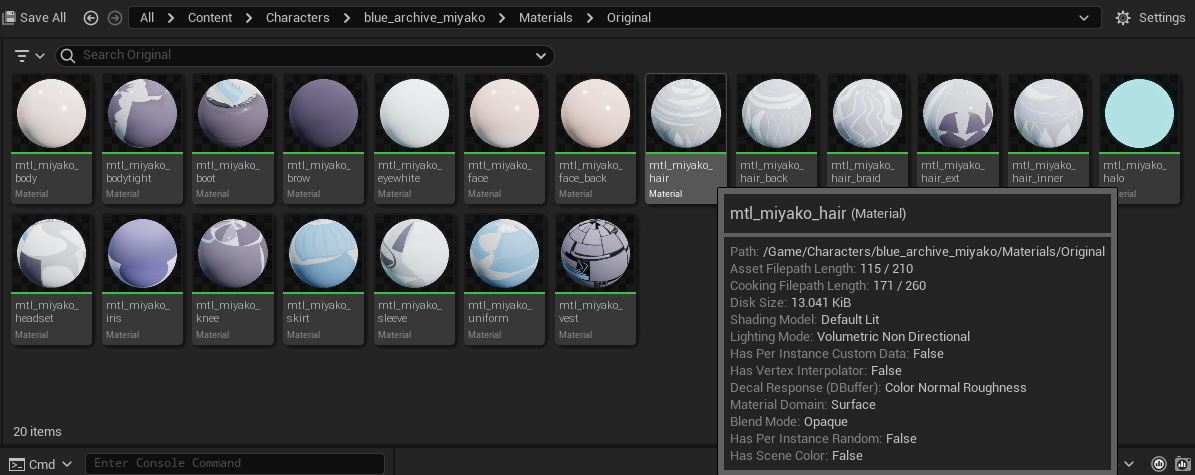The height and width of the screenshot is (475, 1195).
Task: Open the trace options dropdown chevron
Action: (1129, 464)
